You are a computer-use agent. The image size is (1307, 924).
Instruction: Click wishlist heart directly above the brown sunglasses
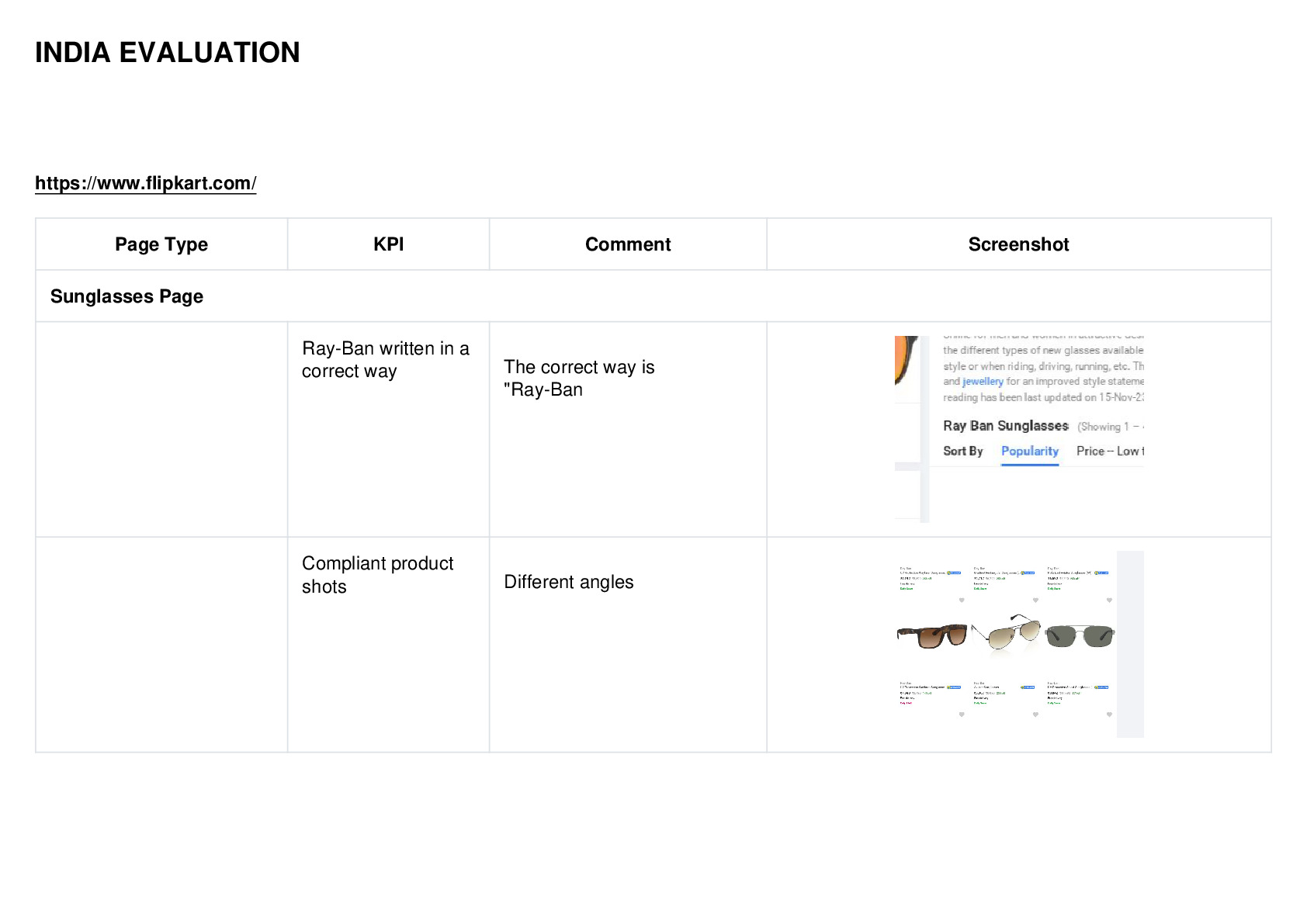point(962,600)
